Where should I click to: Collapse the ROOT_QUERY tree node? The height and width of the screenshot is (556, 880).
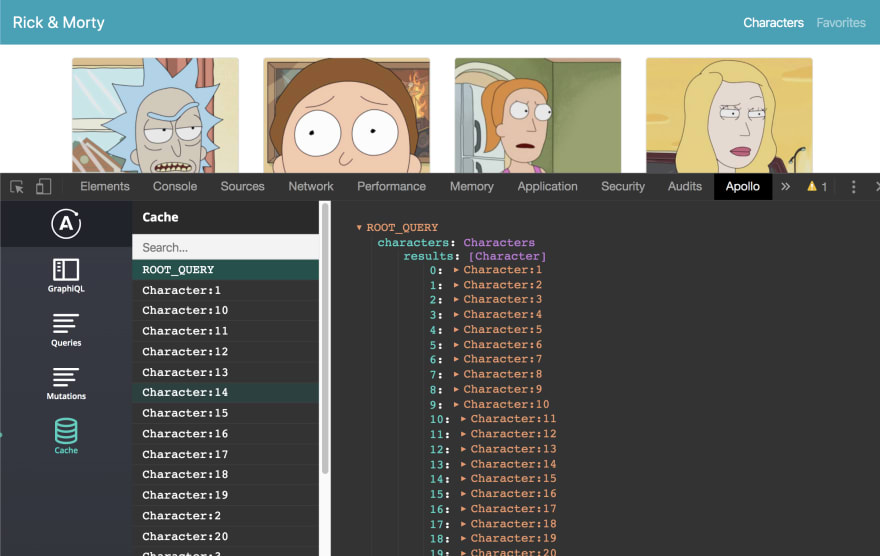pyautogui.click(x=359, y=228)
